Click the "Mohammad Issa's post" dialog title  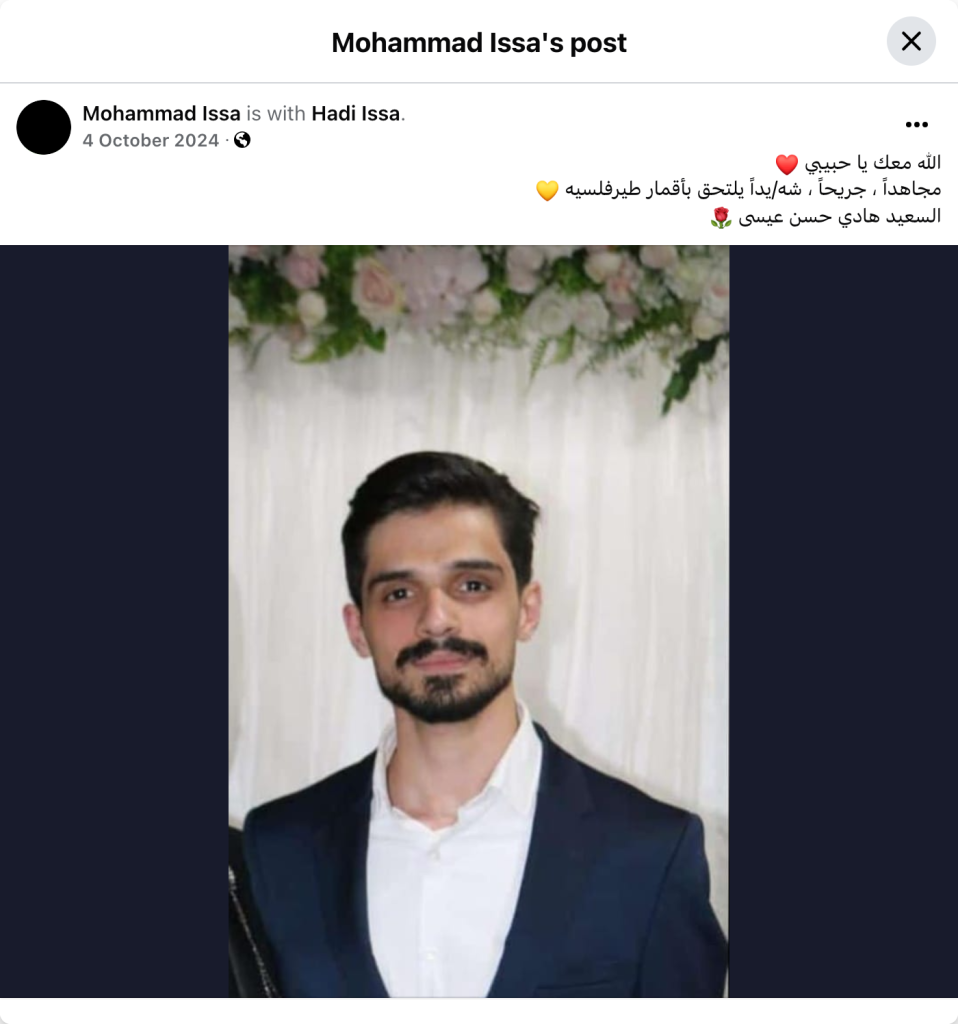click(479, 42)
